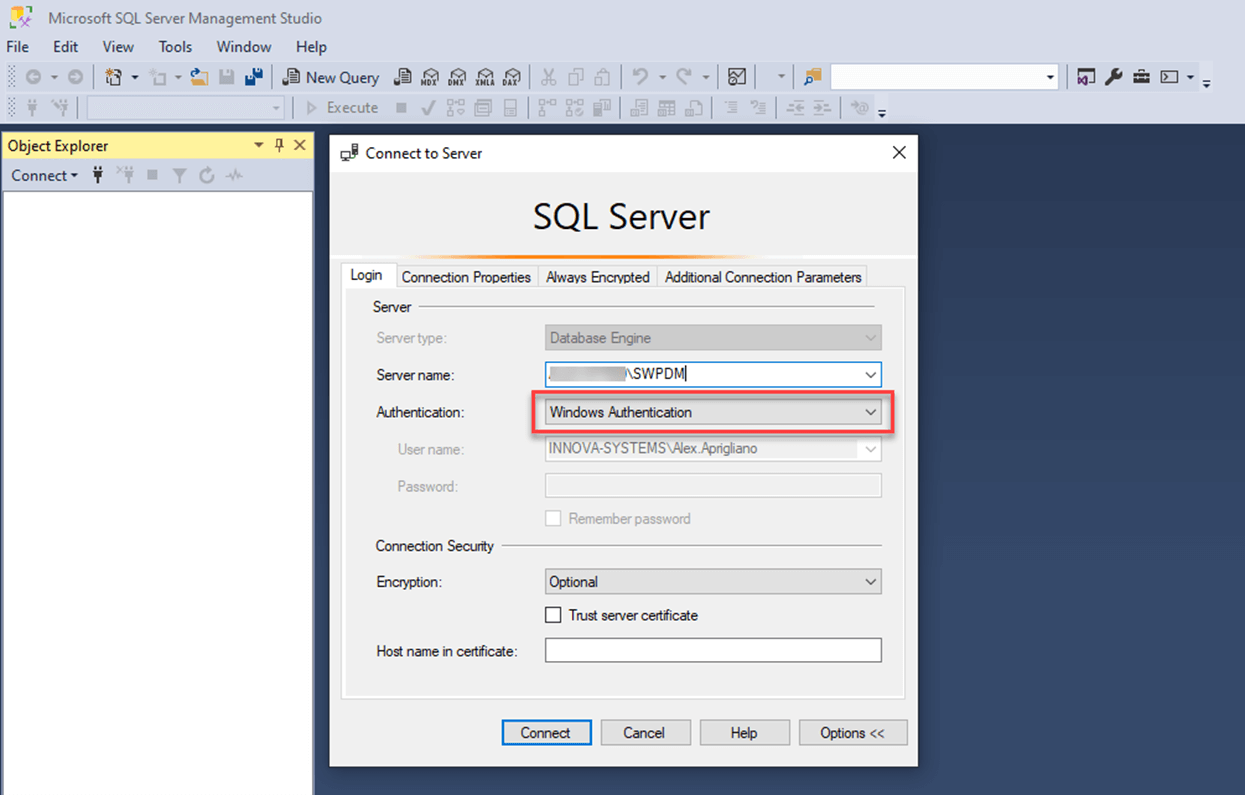Open the Tools menu
This screenshot has width=1245, height=795.
[175, 46]
